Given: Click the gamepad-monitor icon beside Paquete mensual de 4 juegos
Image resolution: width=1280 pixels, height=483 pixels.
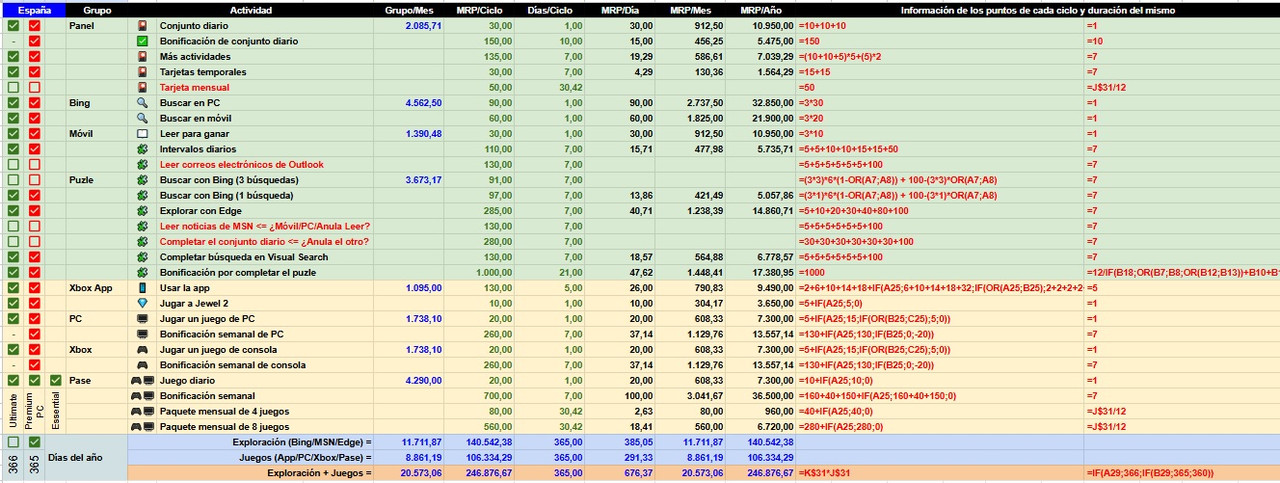Looking at the screenshot, I should [x=142, y=411].
